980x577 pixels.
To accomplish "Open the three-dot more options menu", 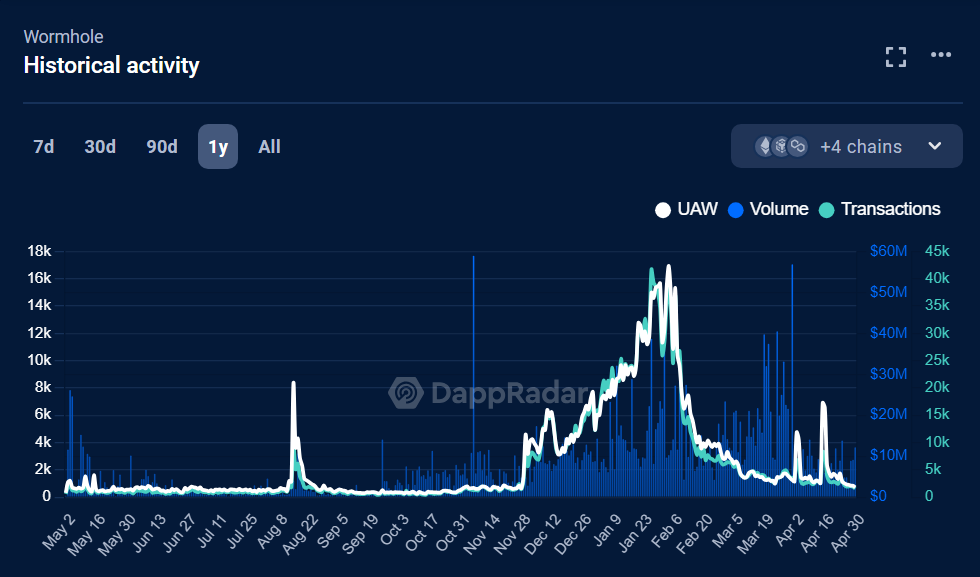I will (941, 55).
